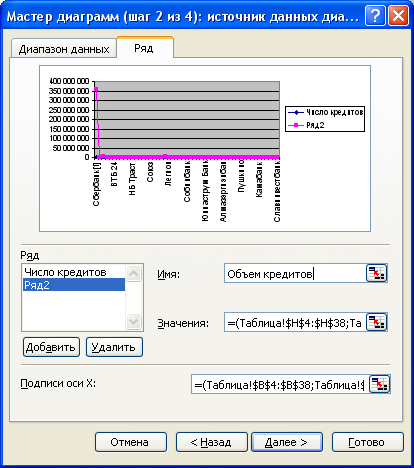
Task: Go back with the Назад button
Action: click(212, 442)
